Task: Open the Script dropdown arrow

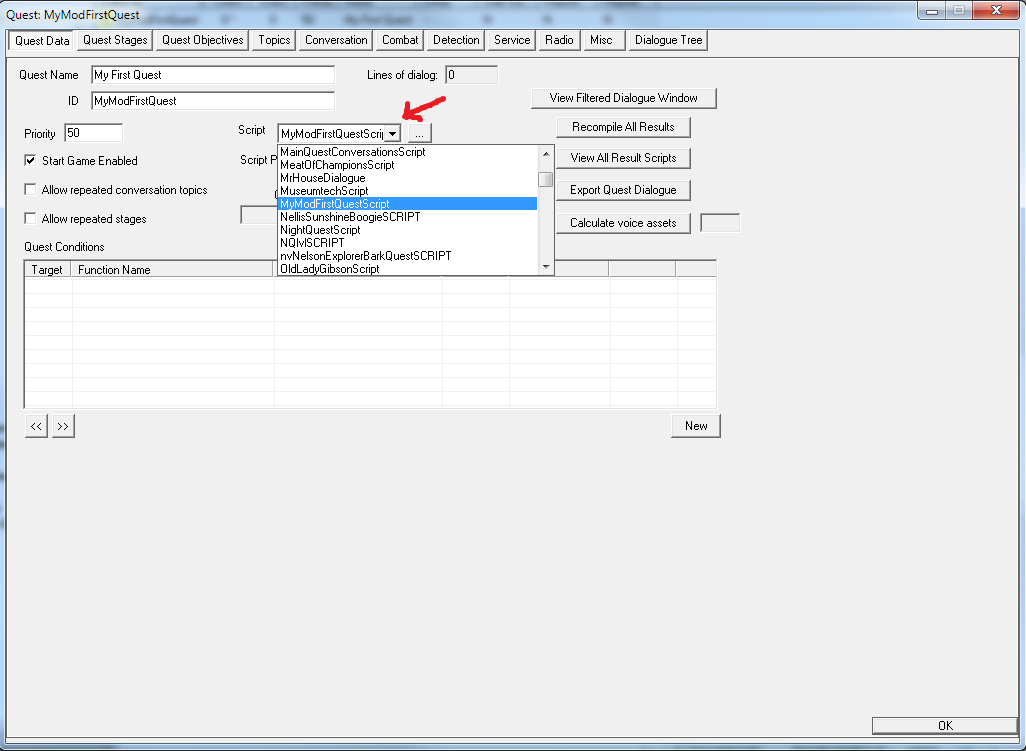Action: coord(393,132)
